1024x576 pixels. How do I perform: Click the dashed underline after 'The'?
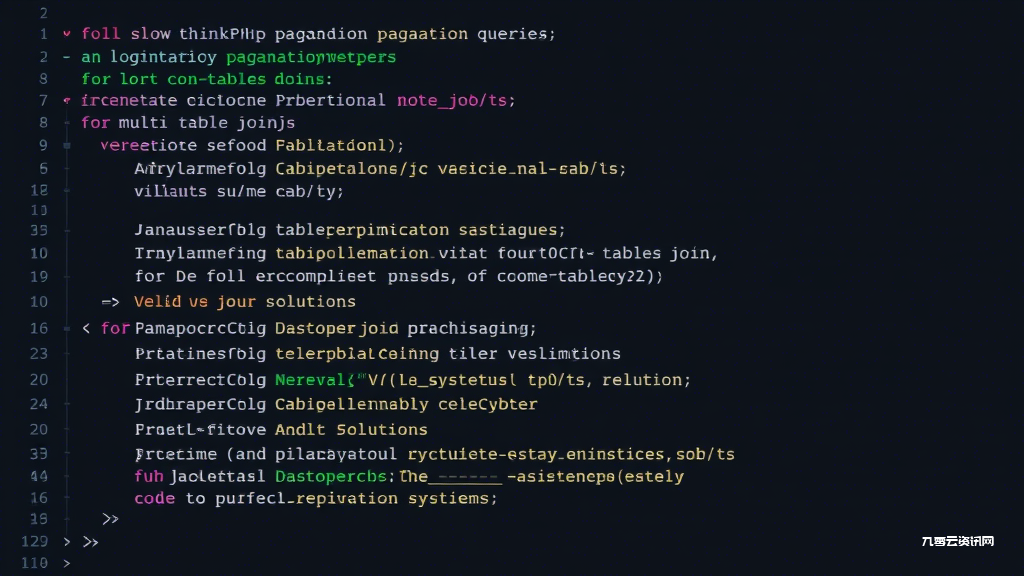tap(465, 477)
